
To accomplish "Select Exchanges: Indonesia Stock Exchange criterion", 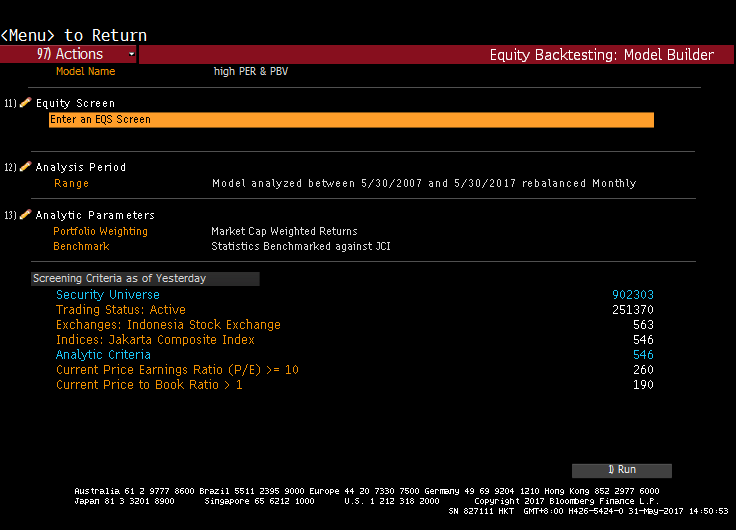I will pos(168,325).
